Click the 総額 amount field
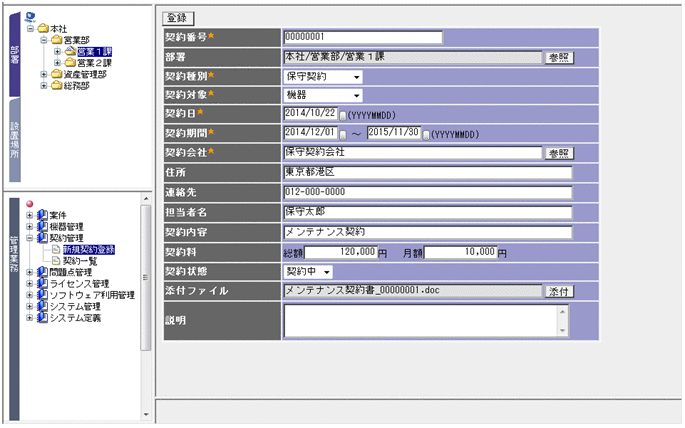The image size is (685, 428). coord(341,252)
